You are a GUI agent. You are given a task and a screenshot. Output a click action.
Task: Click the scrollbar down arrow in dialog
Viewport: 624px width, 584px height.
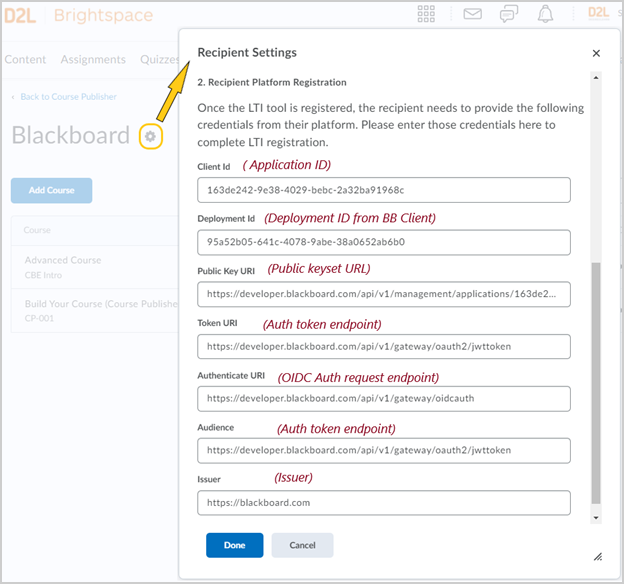coord(596,518)
